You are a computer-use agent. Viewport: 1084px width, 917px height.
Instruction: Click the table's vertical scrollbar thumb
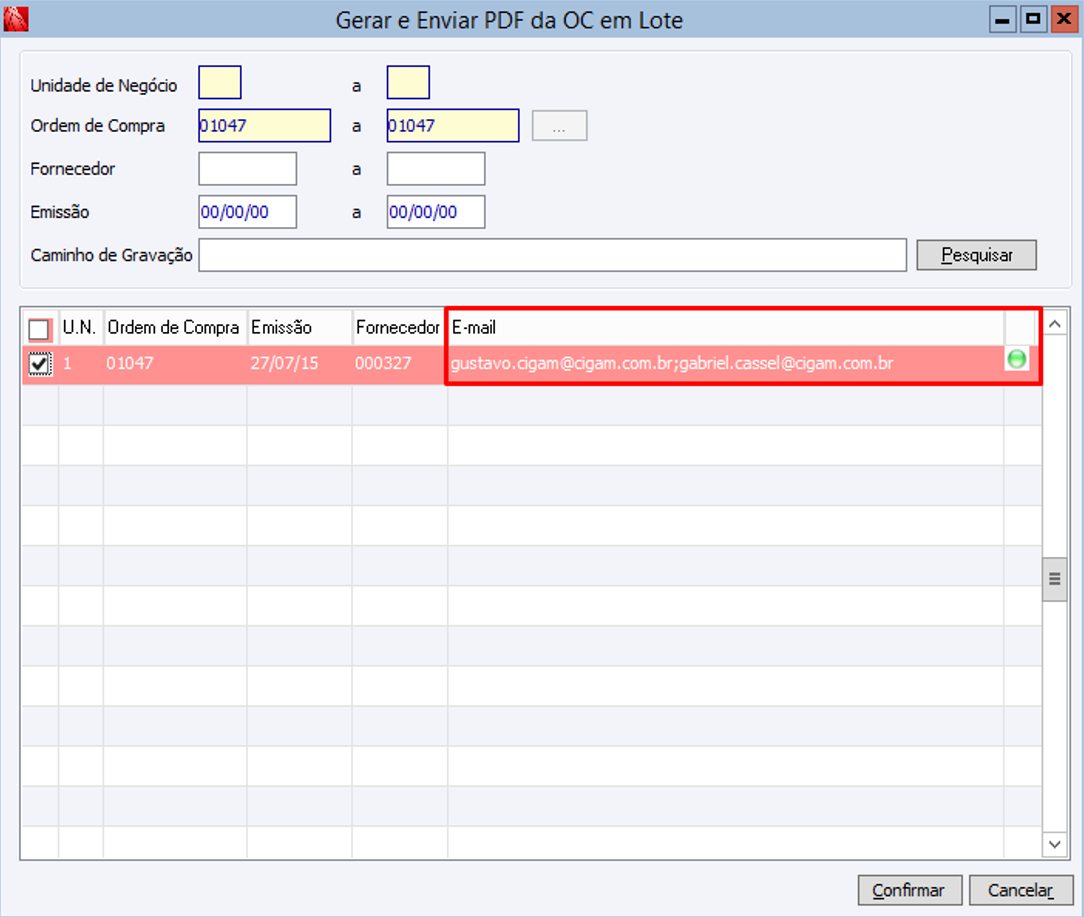tap(1055, 580)
